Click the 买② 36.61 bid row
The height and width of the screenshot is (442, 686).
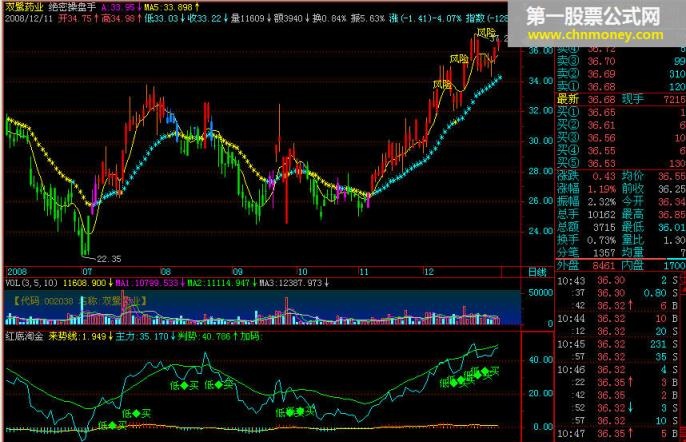click(620, 125)
